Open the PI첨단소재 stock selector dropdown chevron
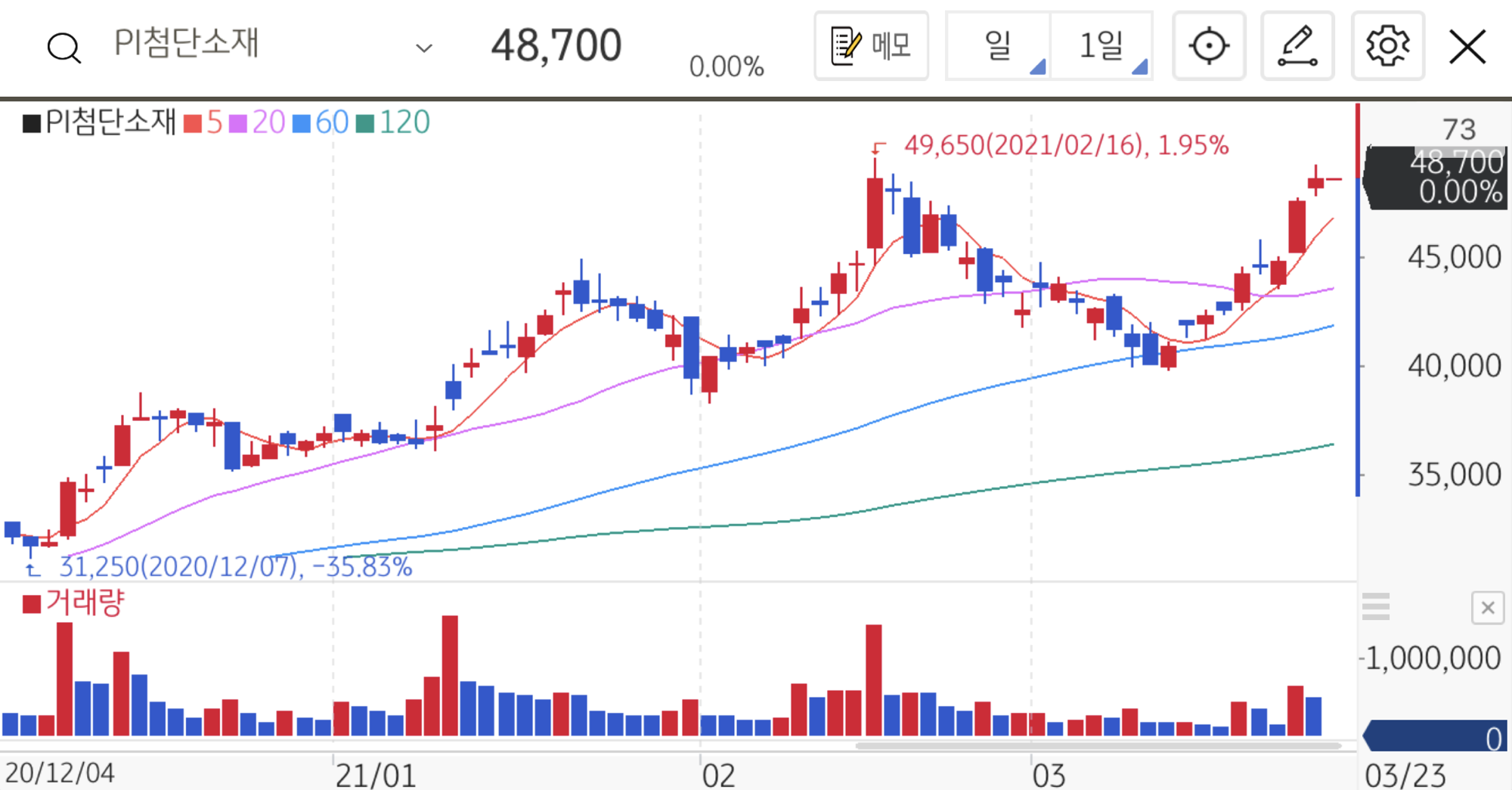 click(424, 48)
